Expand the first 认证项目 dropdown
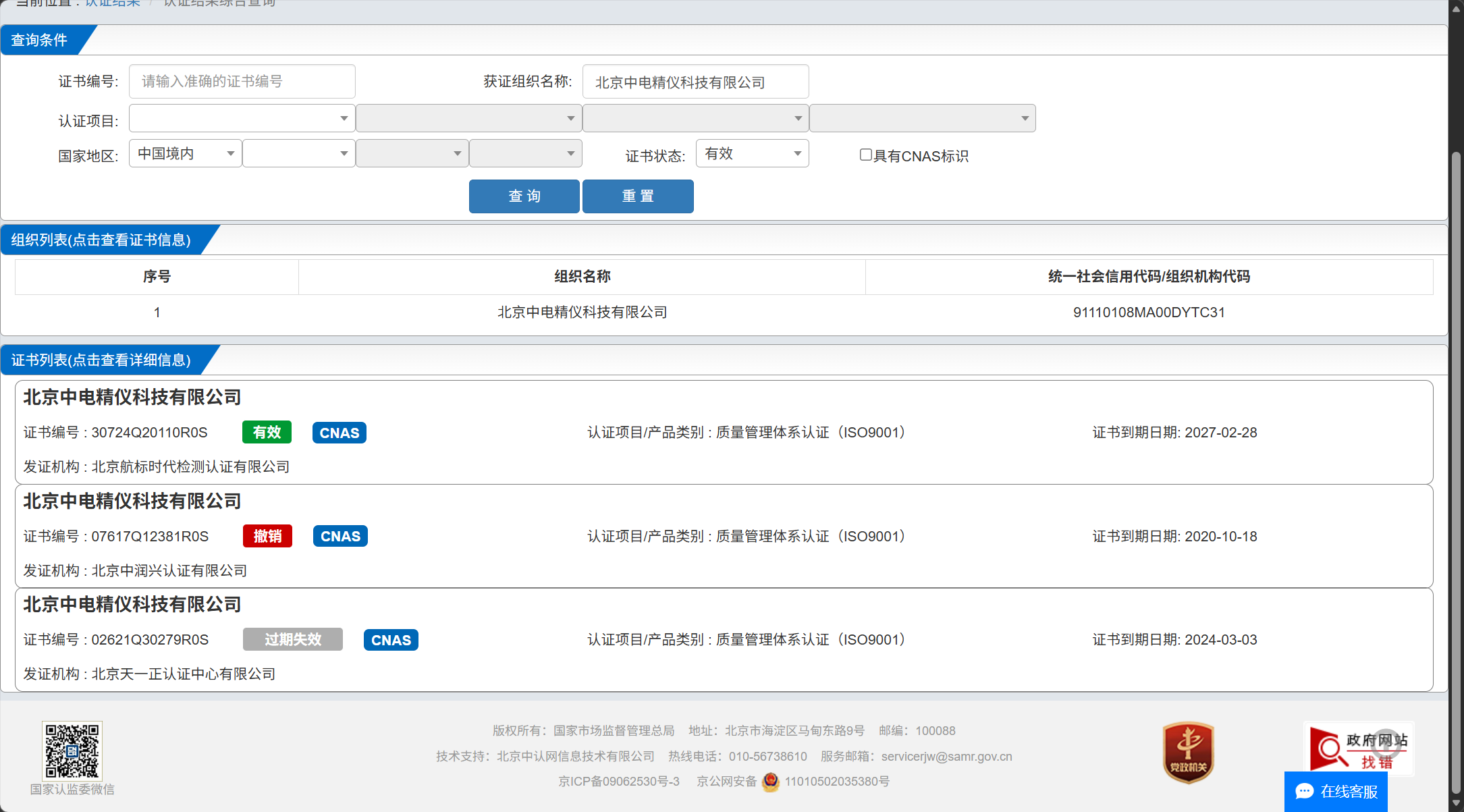1464x812 pixels. click(242, 119)
